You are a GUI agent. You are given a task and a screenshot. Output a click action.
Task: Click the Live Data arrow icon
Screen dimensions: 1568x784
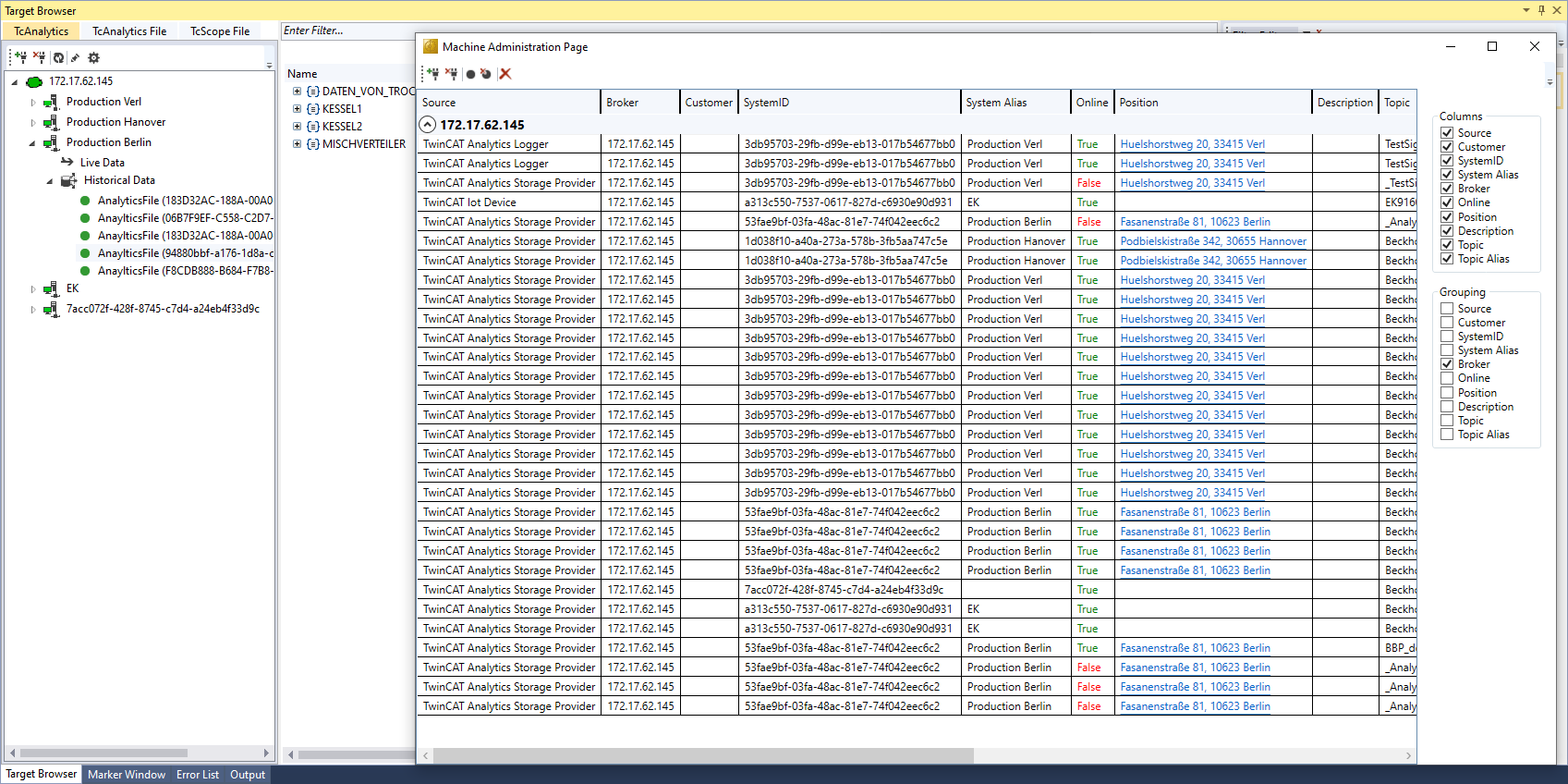[x=67, y=162]
